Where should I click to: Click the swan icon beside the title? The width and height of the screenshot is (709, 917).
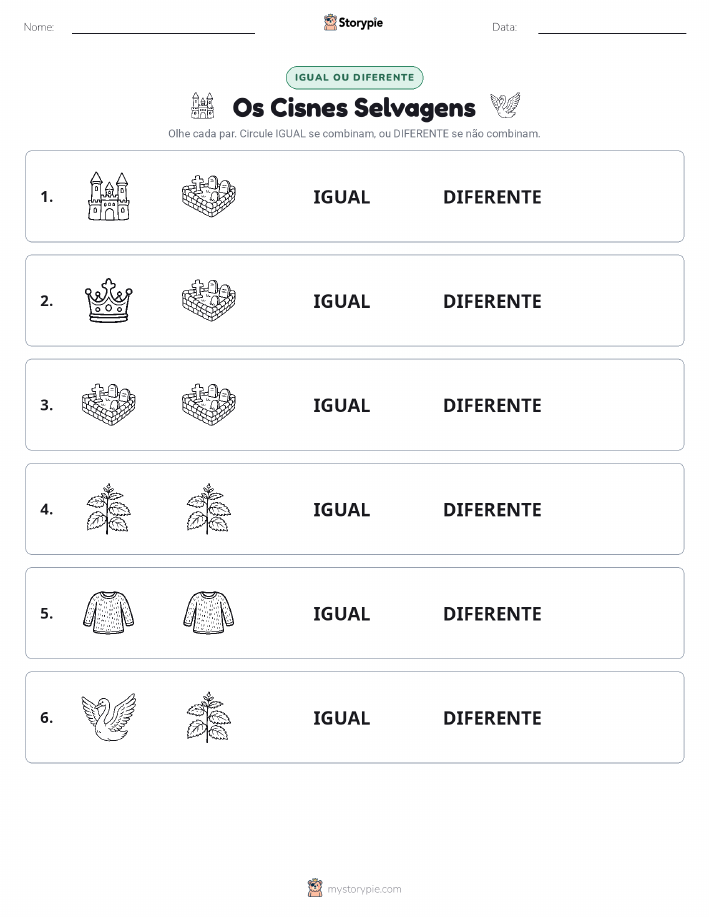pyautogui.click(x=505, y=106)
